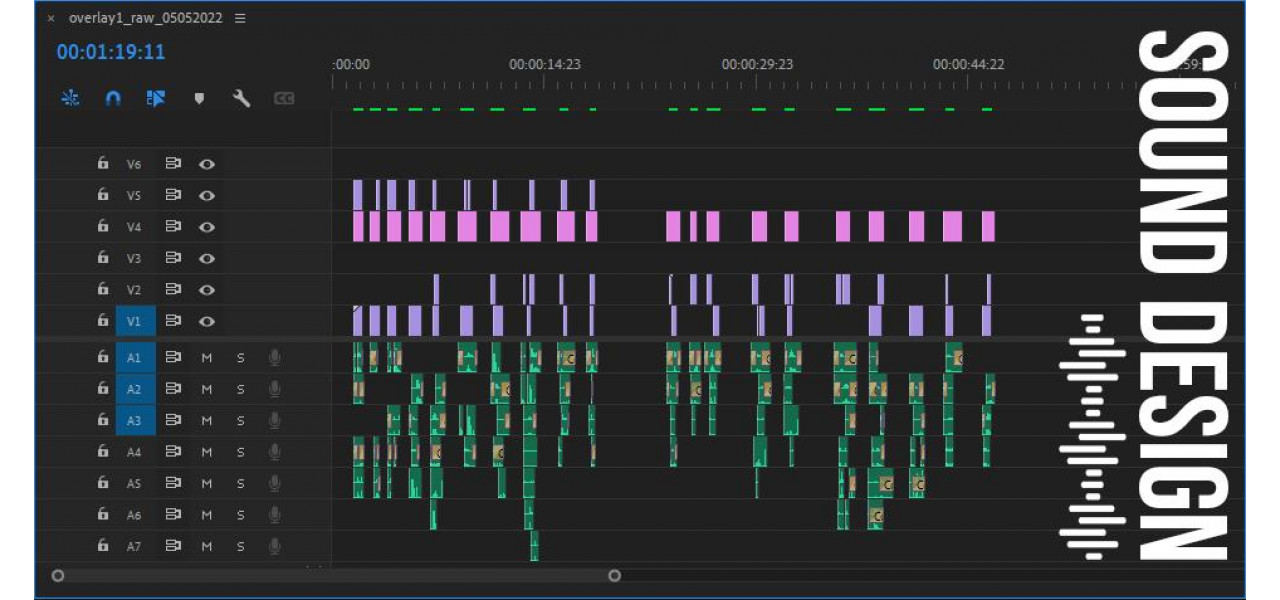
Task: Add a marker with shield icon
Action: tap(199, 98)
